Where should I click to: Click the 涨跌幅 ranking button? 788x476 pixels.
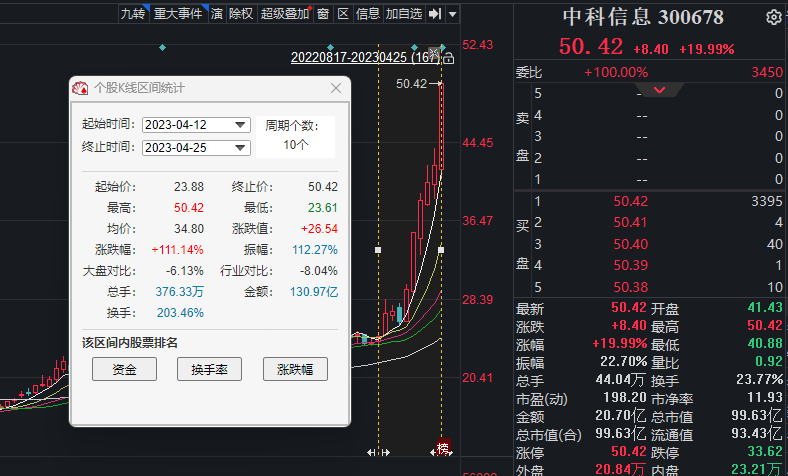[x=295, y=369]
